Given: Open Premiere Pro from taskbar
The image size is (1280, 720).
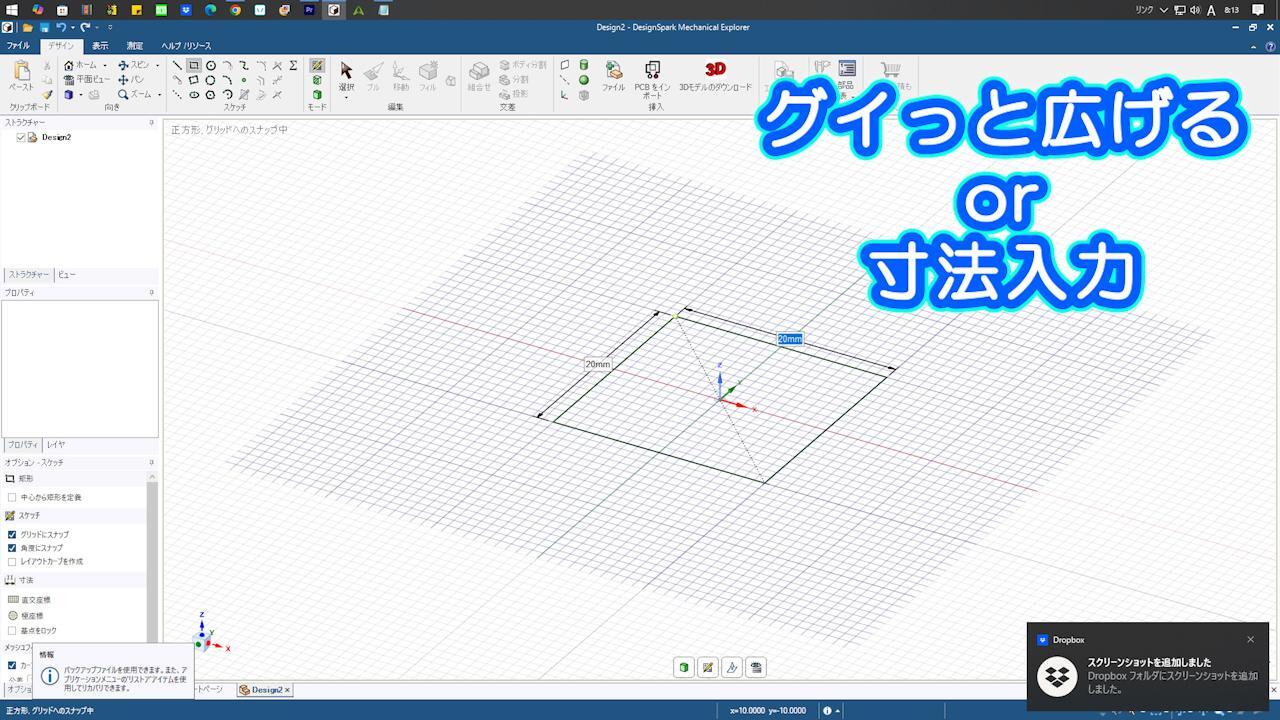Looking at the screenshot, I should [x=309, y=10].
